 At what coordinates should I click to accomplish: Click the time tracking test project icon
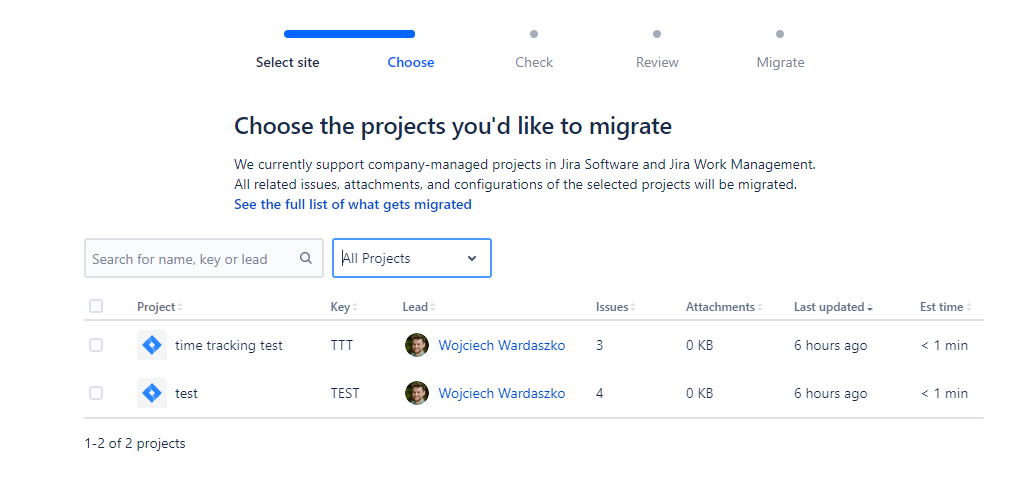point(152,345)
